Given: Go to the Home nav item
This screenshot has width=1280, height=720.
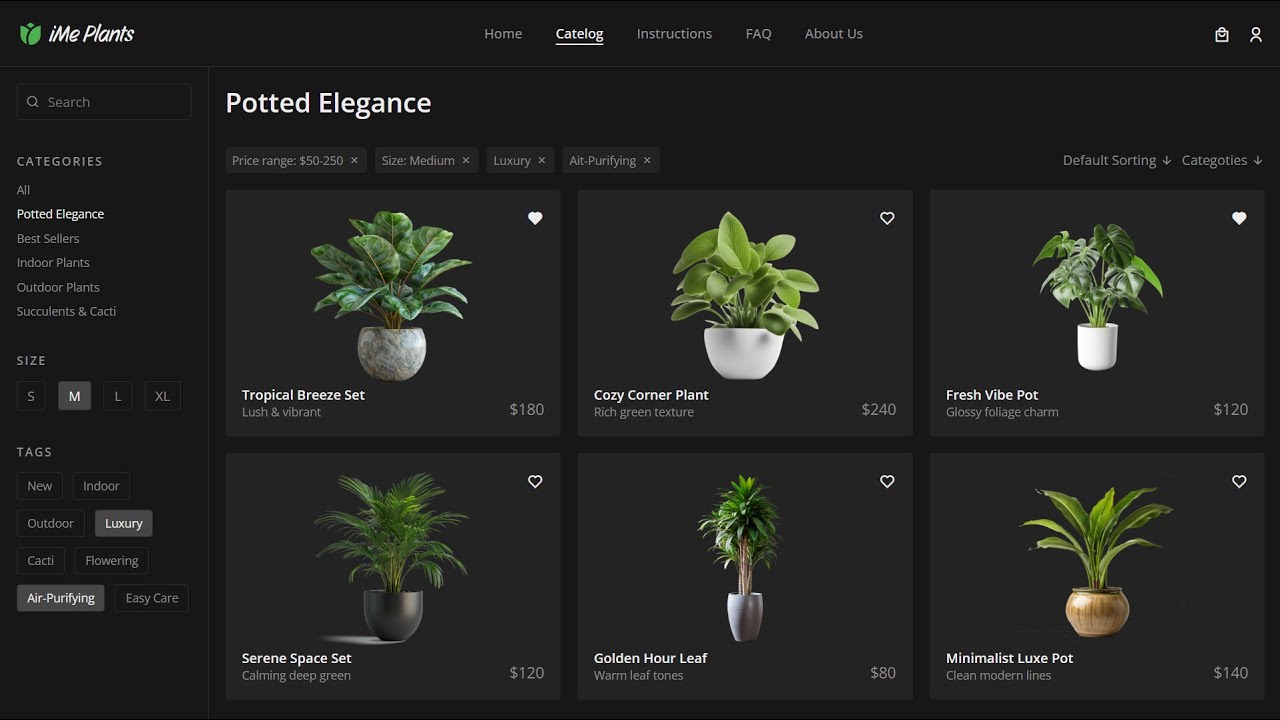Looking at the screenshot, I should [503, 34].
